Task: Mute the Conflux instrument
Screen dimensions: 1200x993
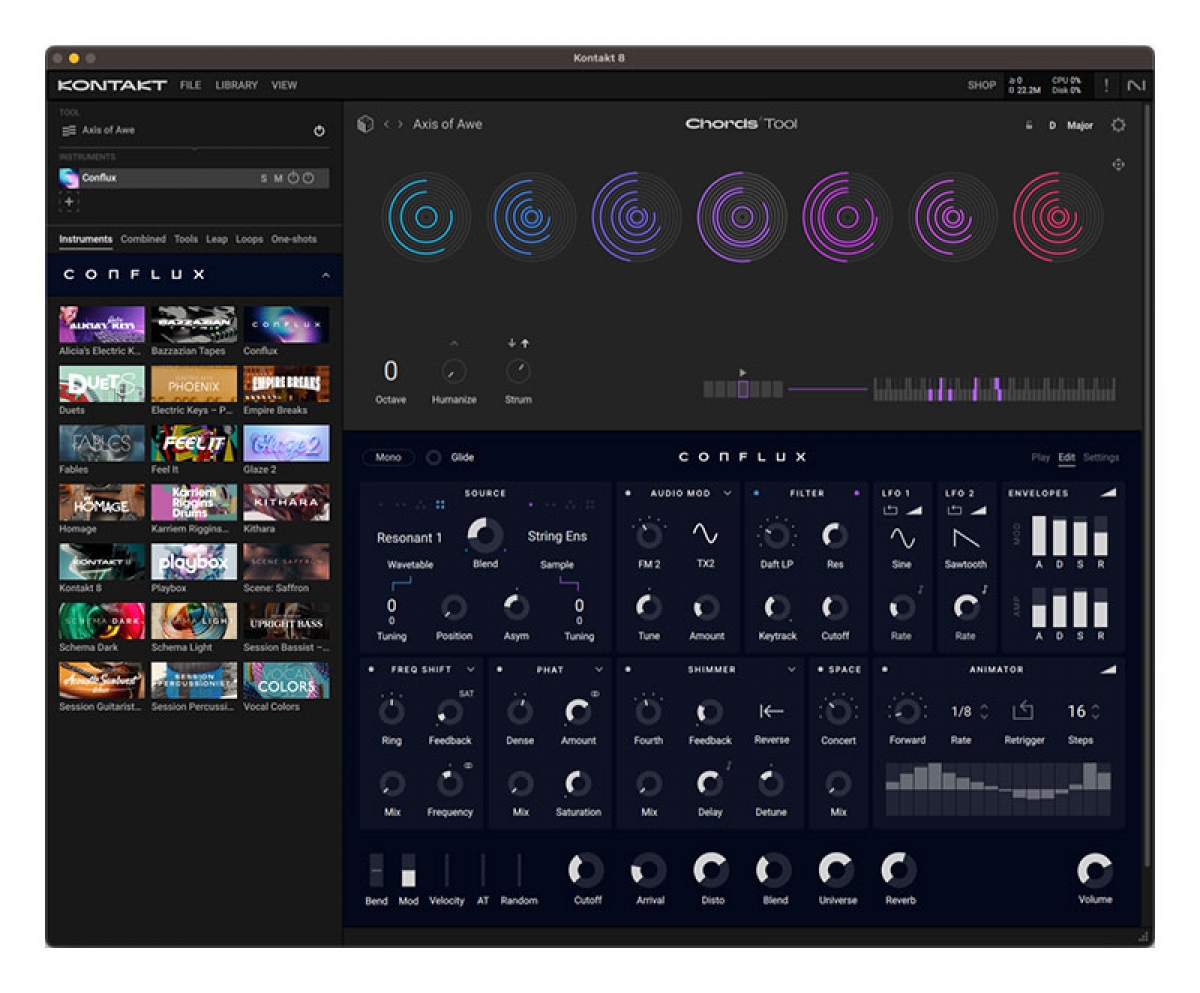Action: click(278, 179)
